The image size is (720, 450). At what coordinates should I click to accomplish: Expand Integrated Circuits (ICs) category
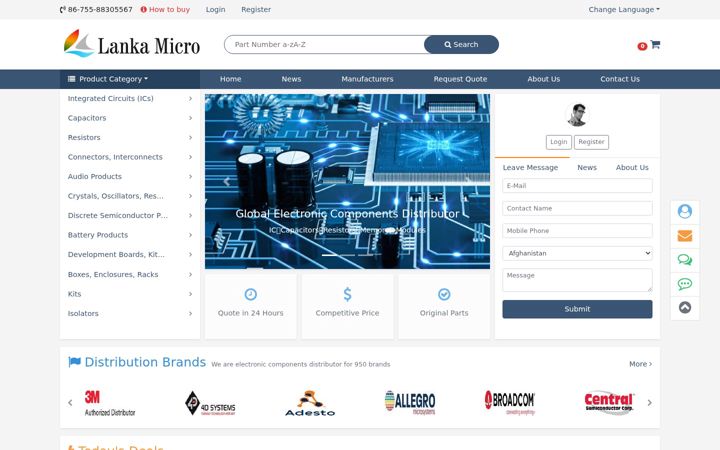pyautogui.click(x=130, y=98)
